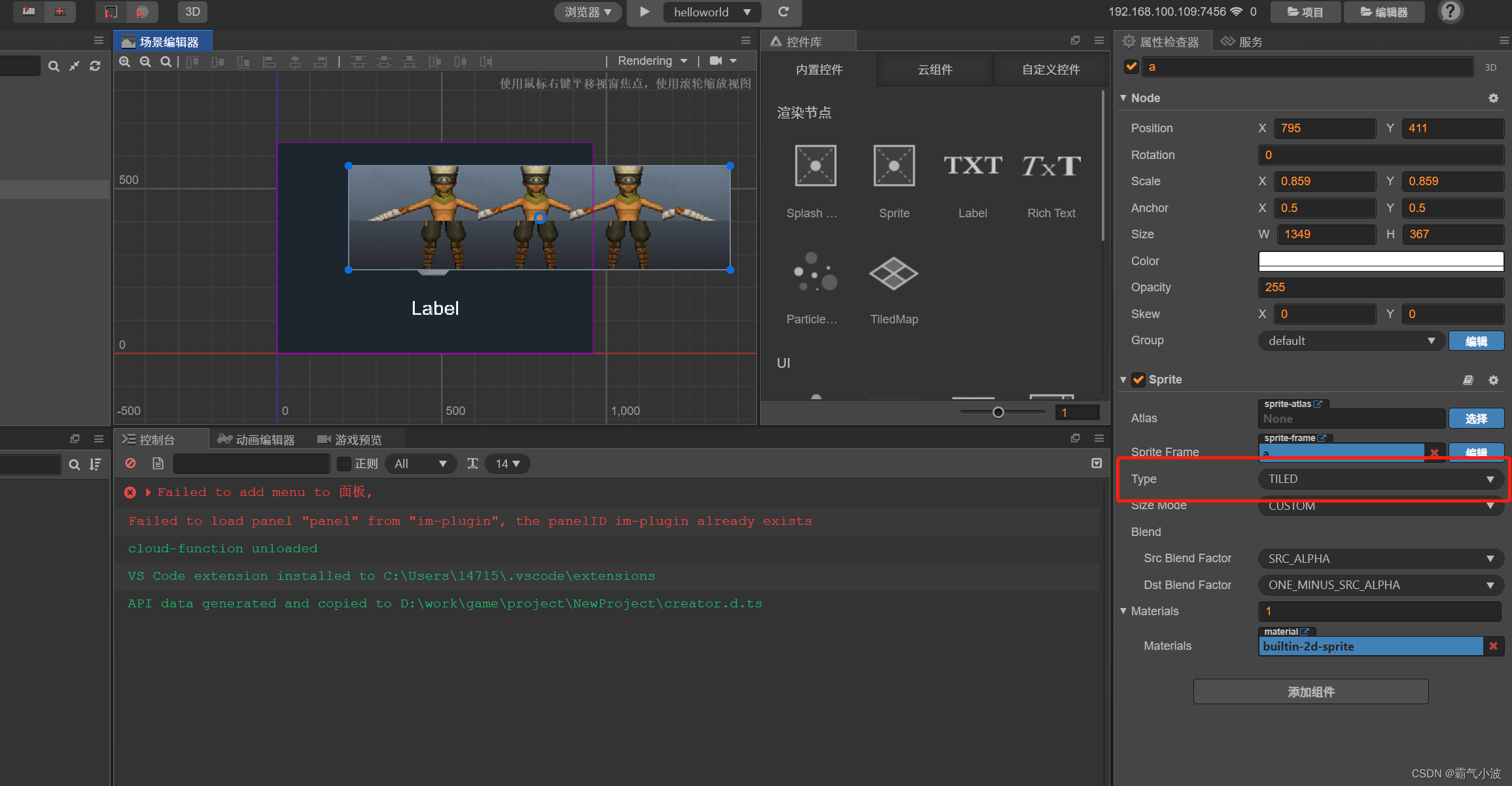Viewport: 1512px width, 786px height.
Task: Distribute nodes by bottom edges
Action: 410,62
